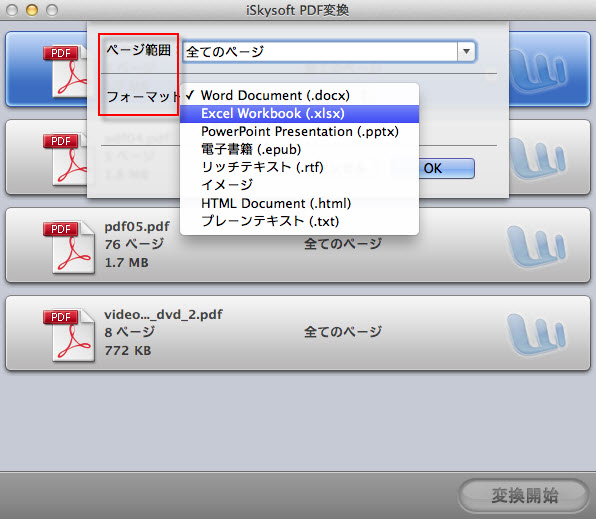This screenshot has width=596, height=519.
Task: Choose リッチテキスト (.rtf) format
Action: [300, 167]
